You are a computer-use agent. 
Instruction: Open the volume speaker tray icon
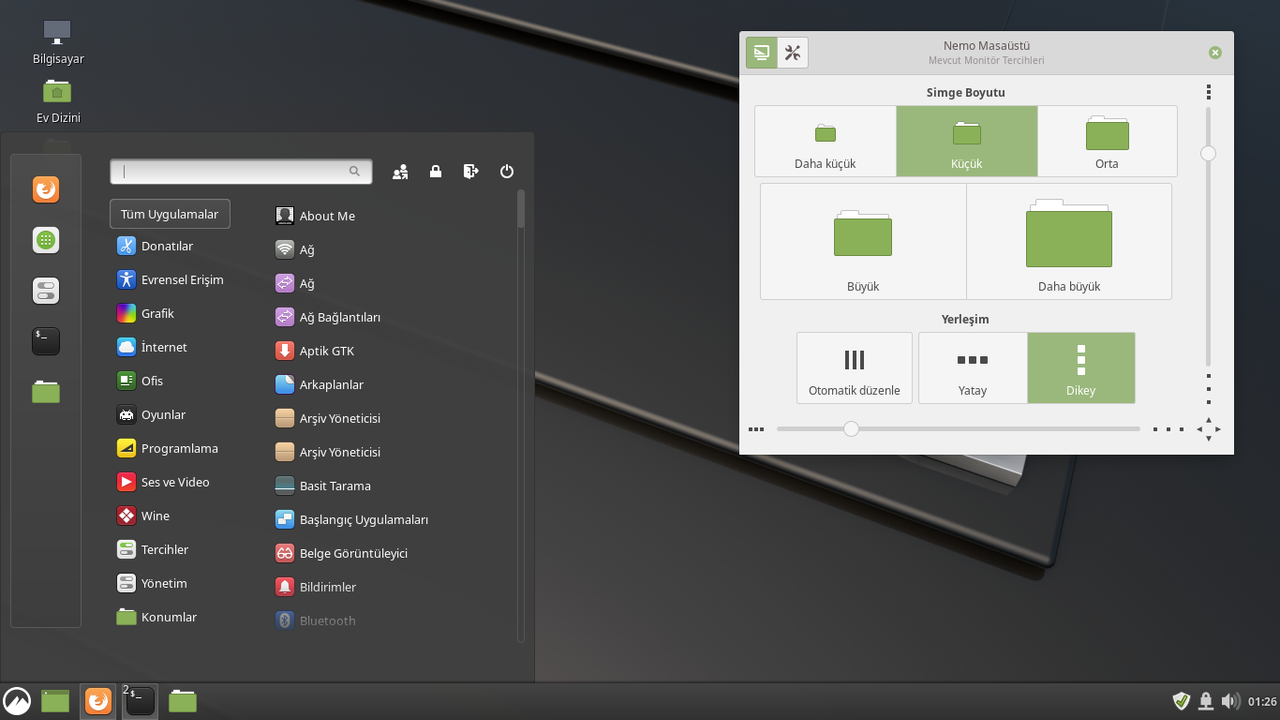coord(1230,701)
